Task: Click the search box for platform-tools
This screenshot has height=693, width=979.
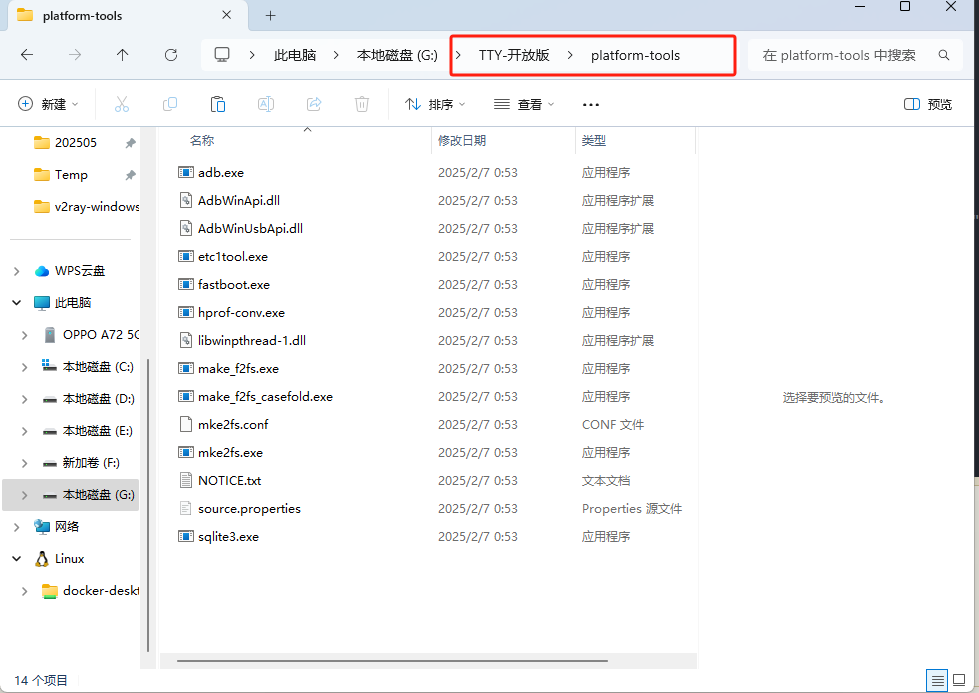Action: 845,55
